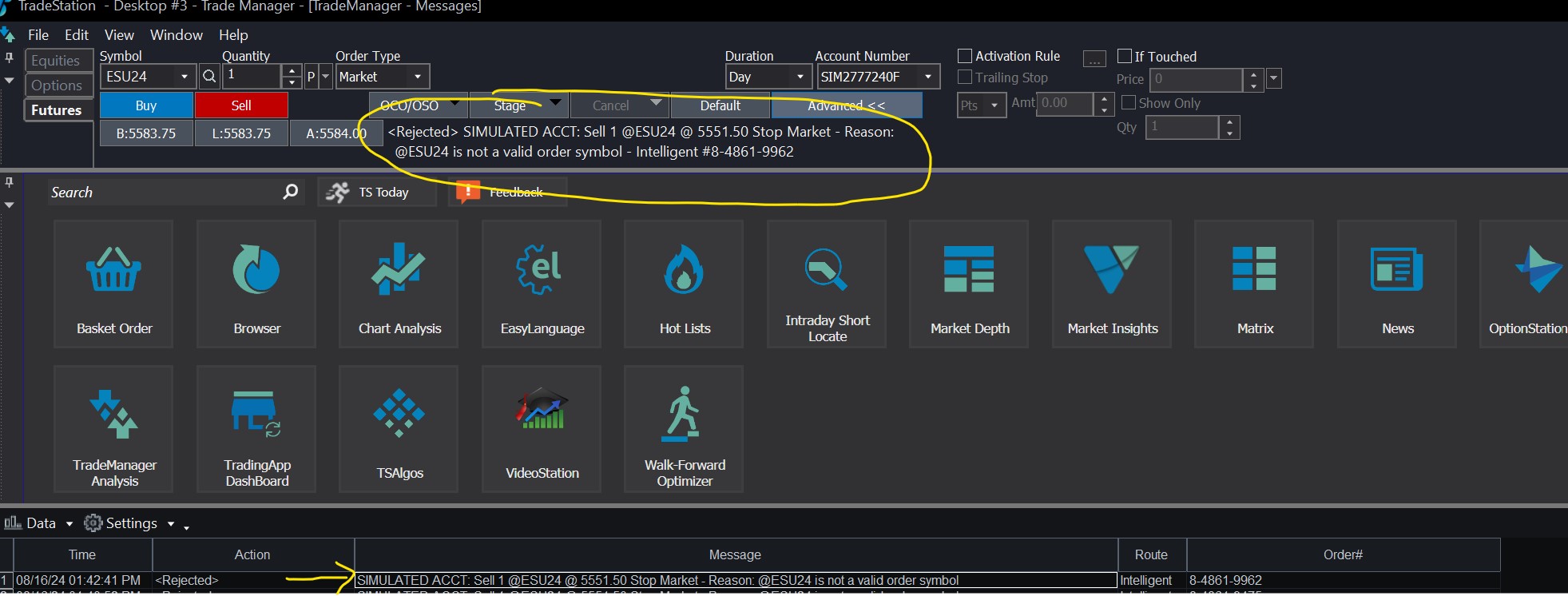Pin the order bar panel

(9, 58)
